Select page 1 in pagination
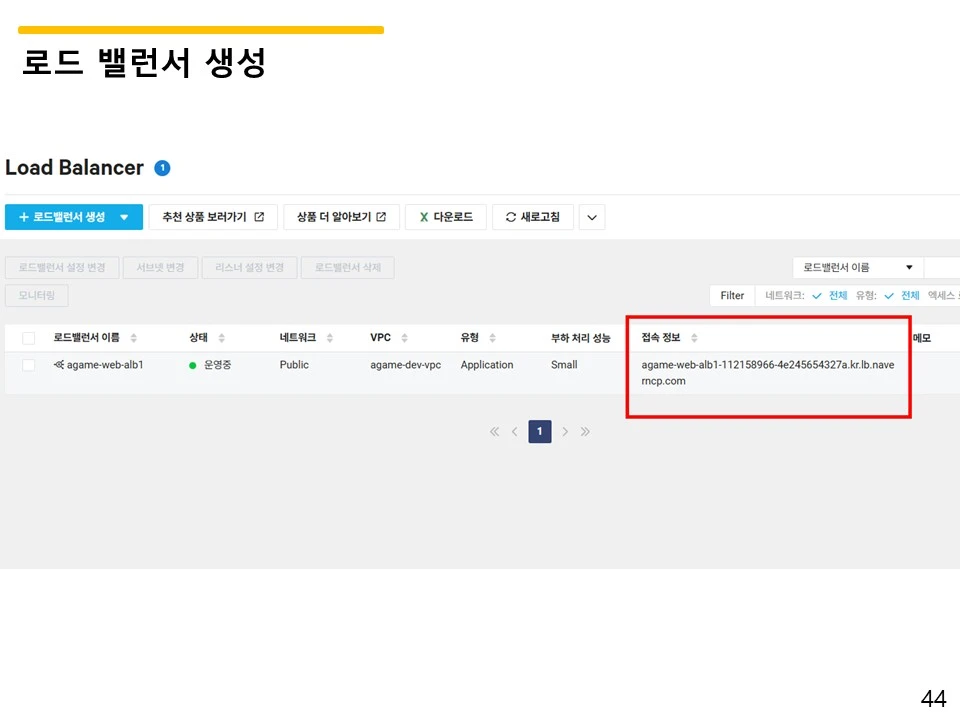 coord(540,431)
